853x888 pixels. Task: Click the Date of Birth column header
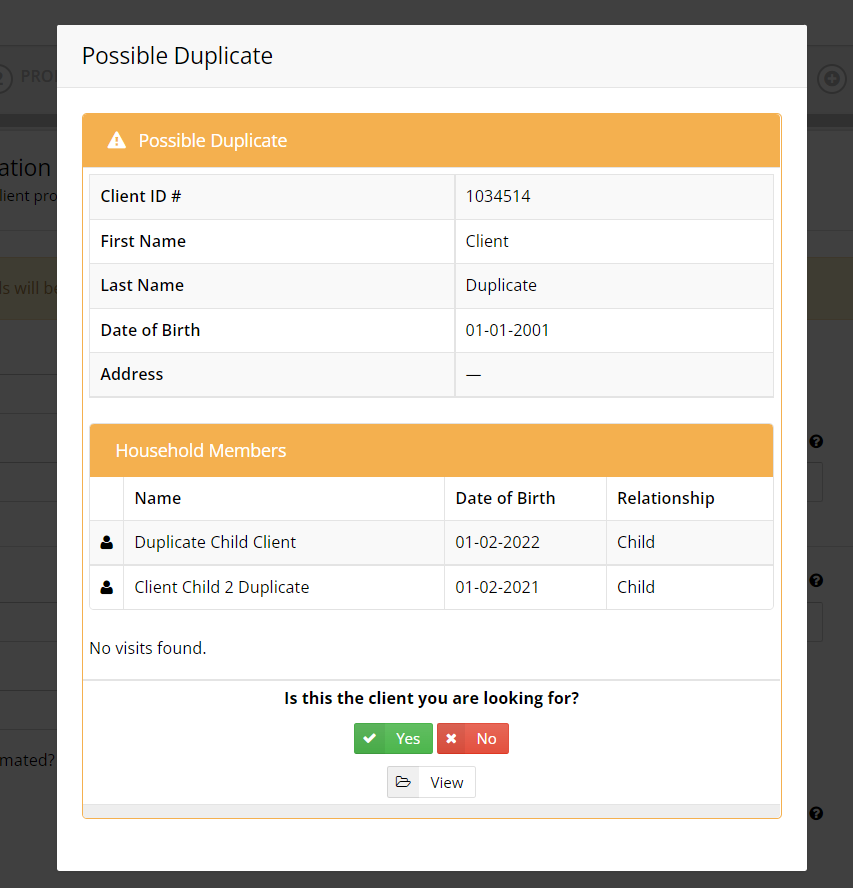(x=505, y=498)
